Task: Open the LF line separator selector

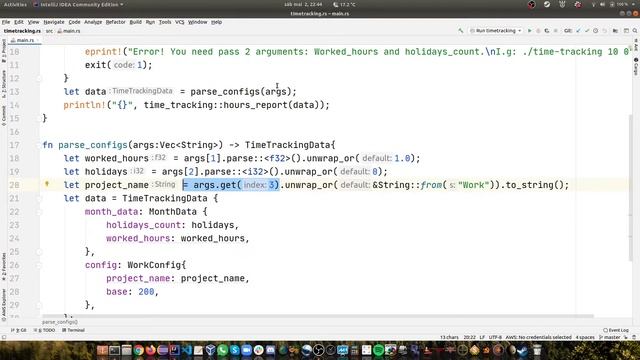Action: pyautogui.click(x=482, y=337)
